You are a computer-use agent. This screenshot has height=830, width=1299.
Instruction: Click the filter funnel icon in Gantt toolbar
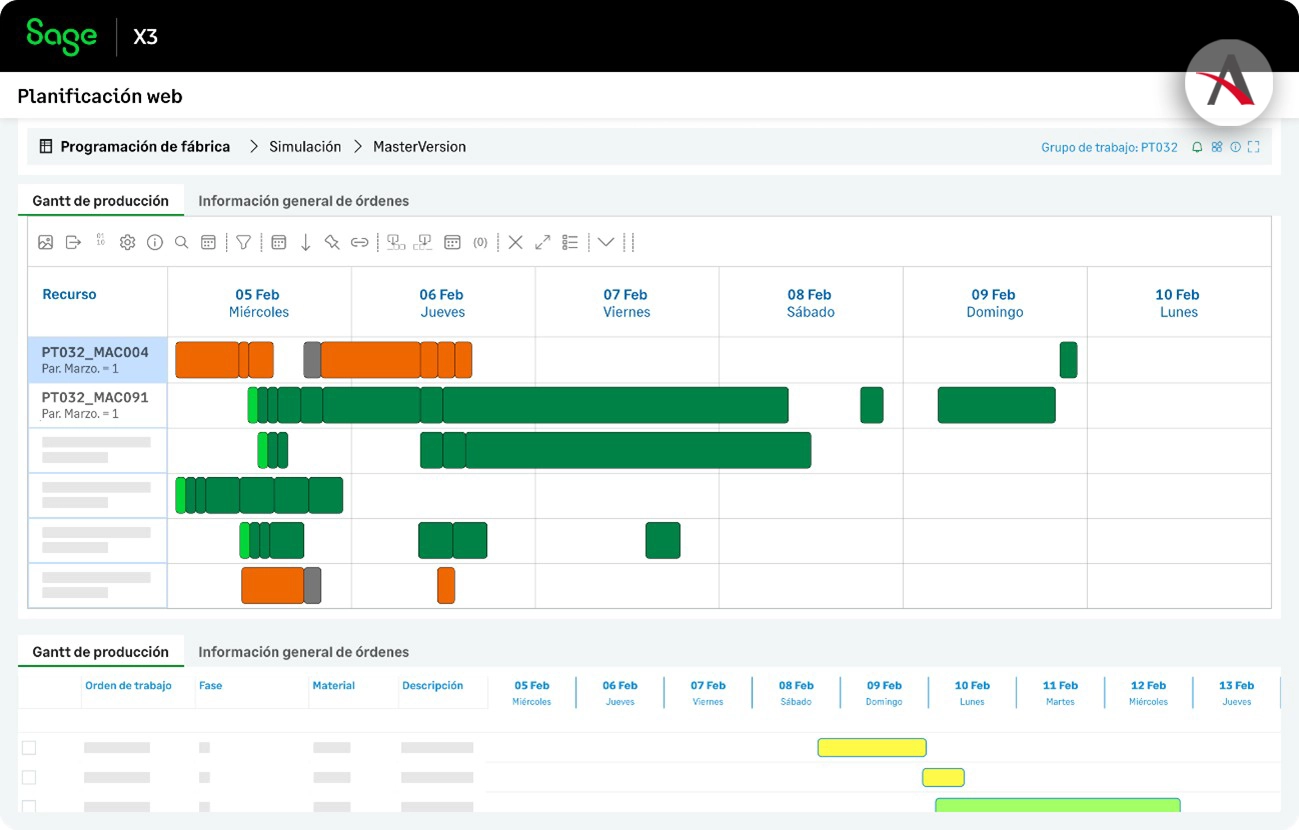(x=243, y=242)
